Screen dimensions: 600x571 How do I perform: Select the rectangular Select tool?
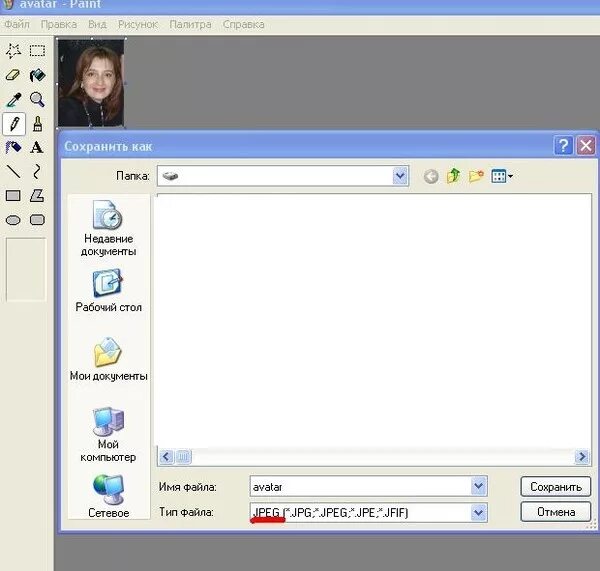point(37,51)
